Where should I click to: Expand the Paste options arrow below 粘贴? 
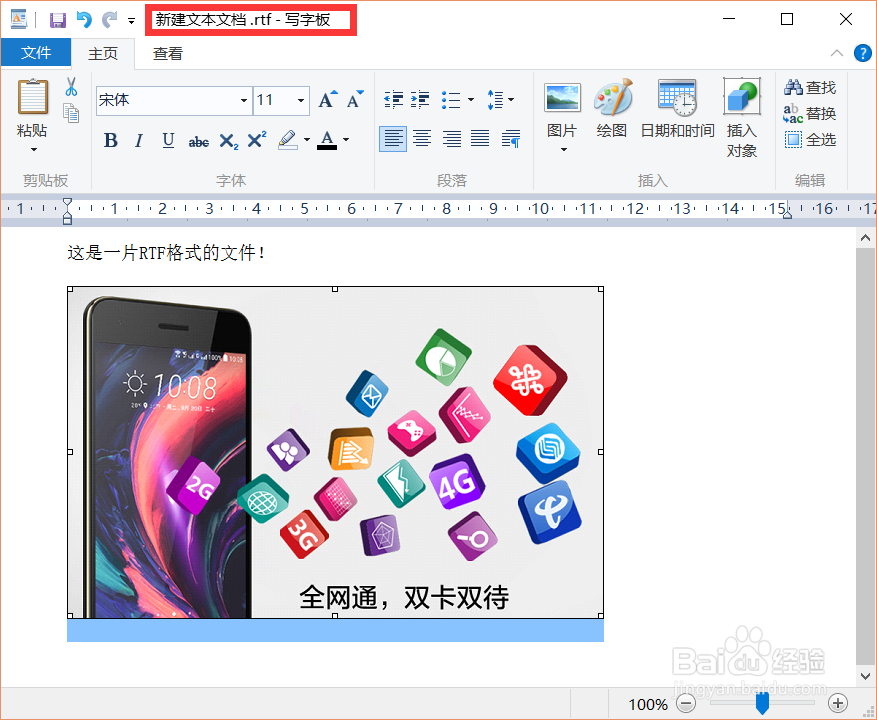[x=34, y=149]
